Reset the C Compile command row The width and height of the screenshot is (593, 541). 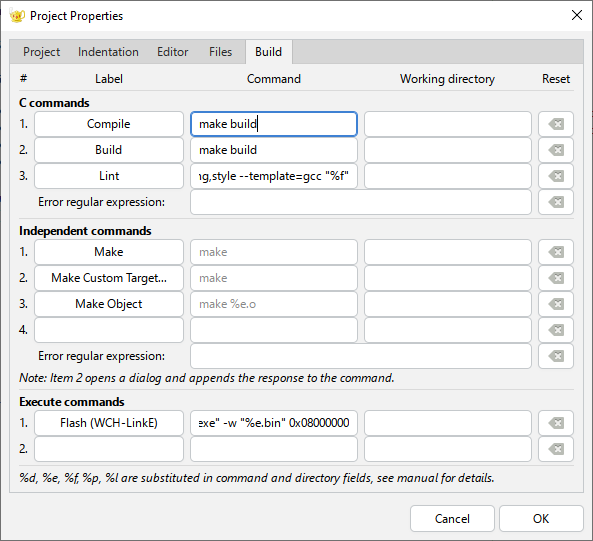pos(556,124)
